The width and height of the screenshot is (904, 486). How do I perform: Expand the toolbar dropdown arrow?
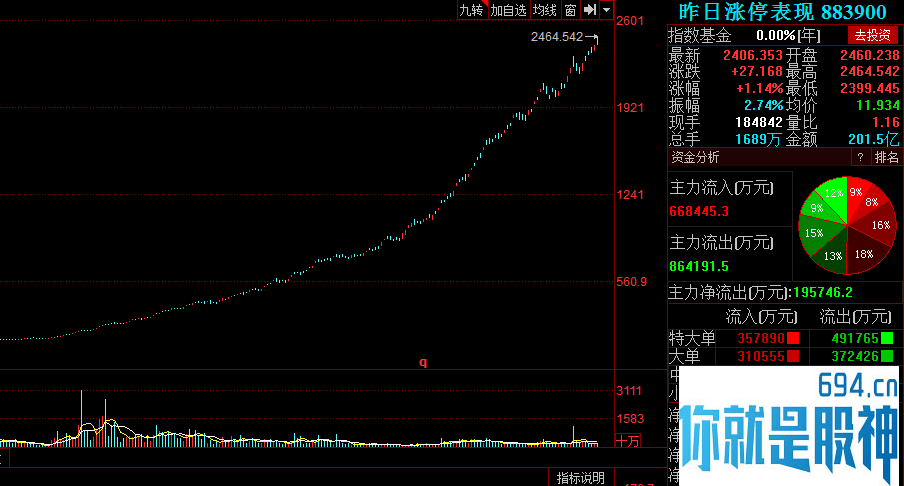[607, 10]
